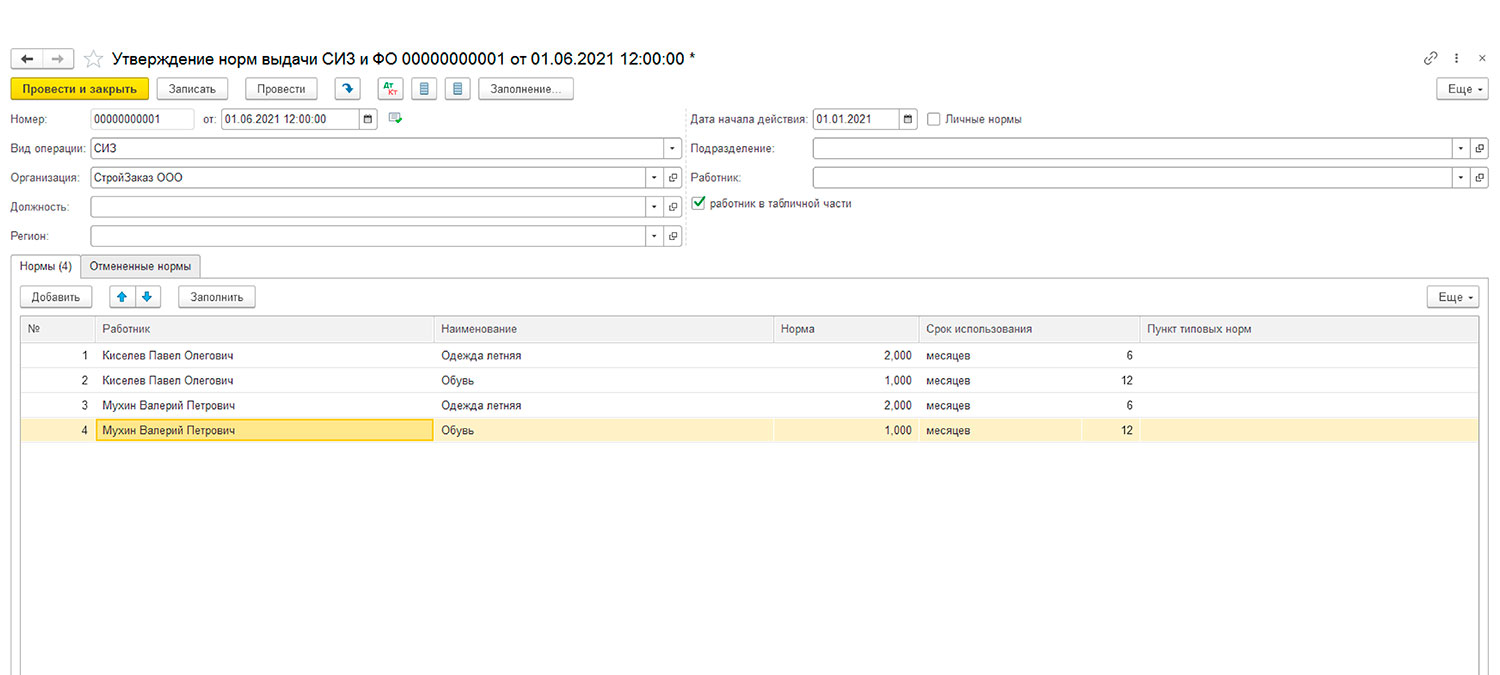Screen dimensions: 1500x675
Task: Uncheck 'работник в табличной части' checkbox
Action: 699,203
